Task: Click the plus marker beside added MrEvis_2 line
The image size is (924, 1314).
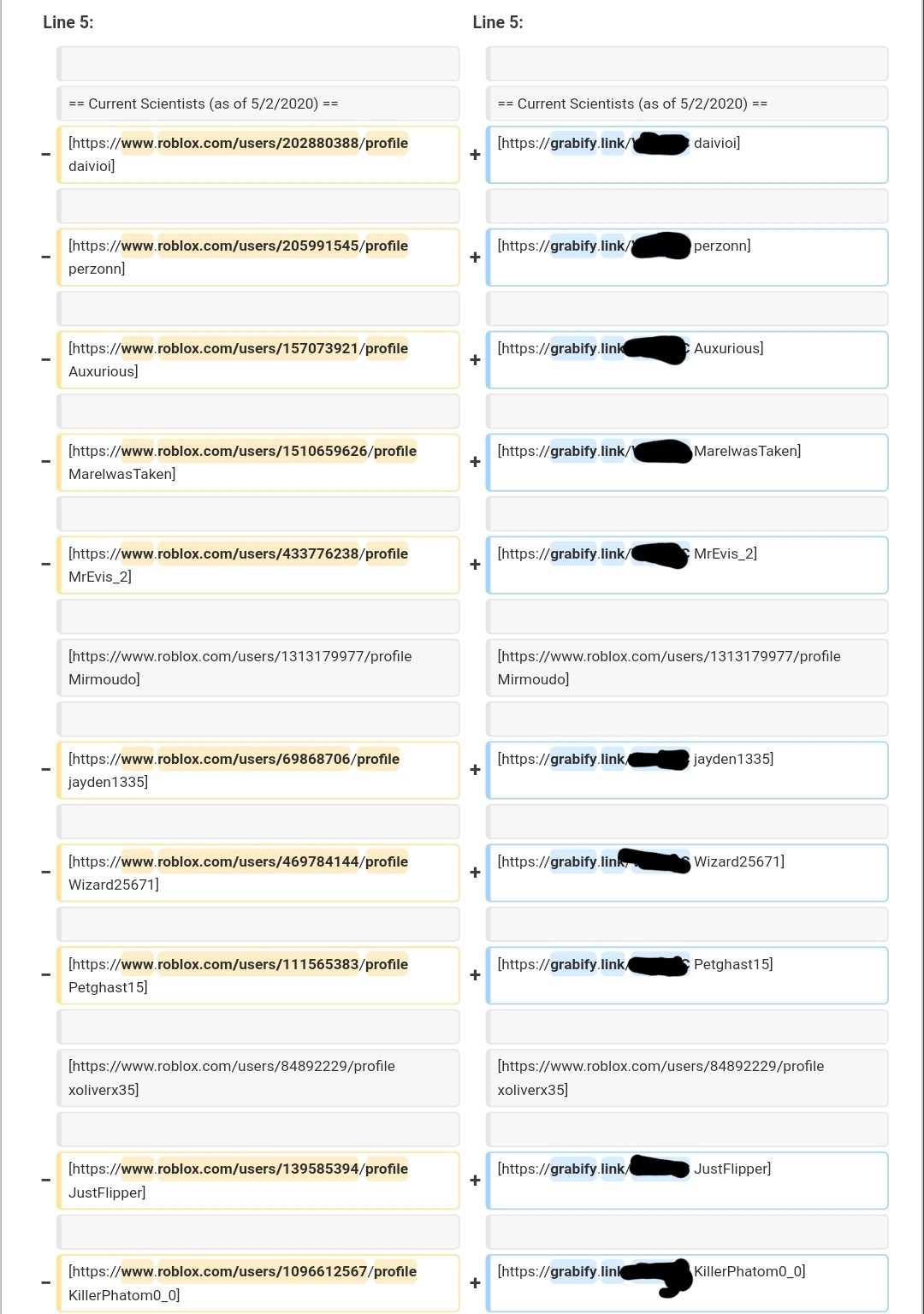Action: tap(475, 565)
